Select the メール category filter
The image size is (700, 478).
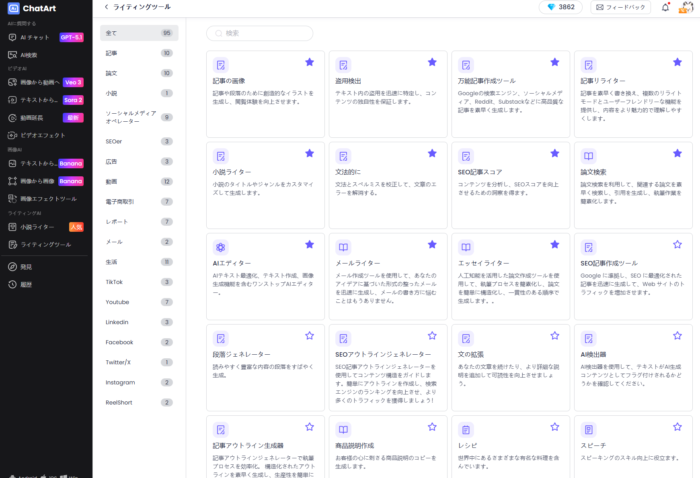(x=139, y=242)
